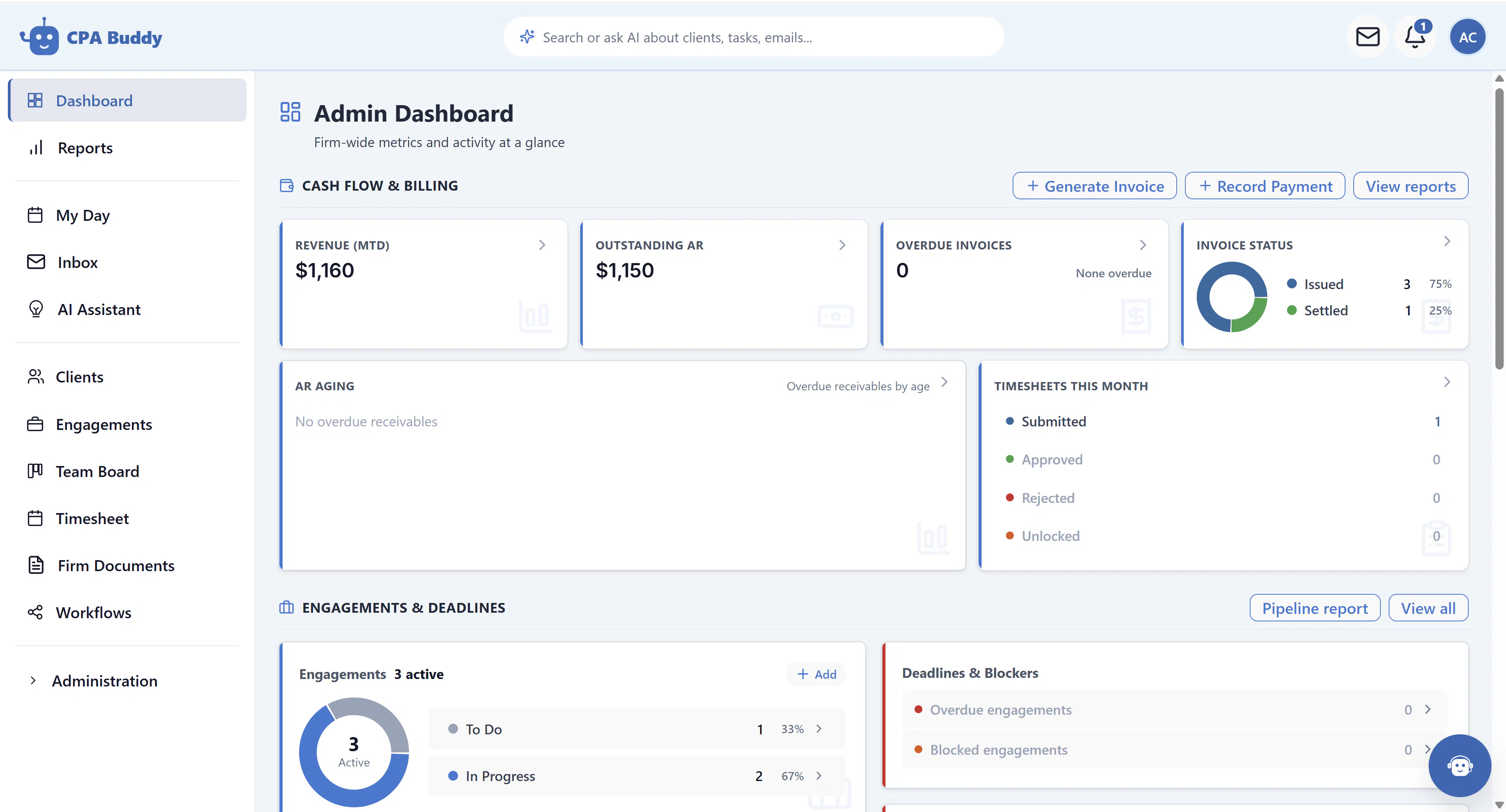This screenshot has width=1506, height=812.
Task: Click Add engagement button
Action: coord(817,674)
